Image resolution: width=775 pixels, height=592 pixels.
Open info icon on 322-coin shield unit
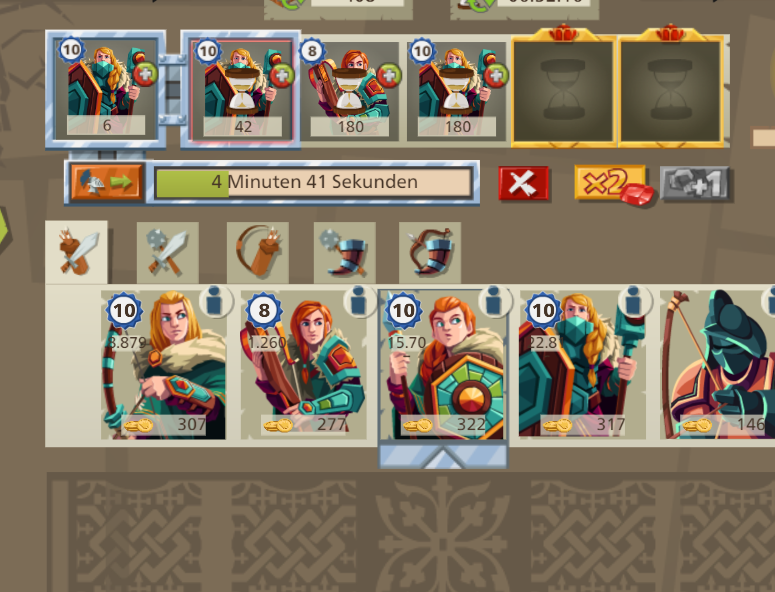(495, 300)
